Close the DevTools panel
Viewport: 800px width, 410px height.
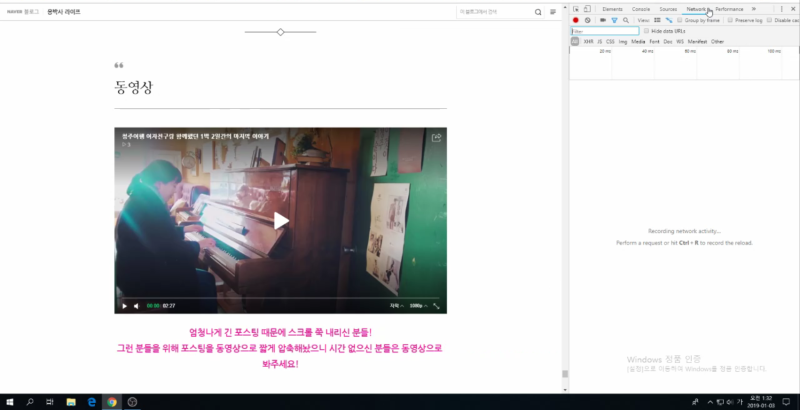(793, 9)
